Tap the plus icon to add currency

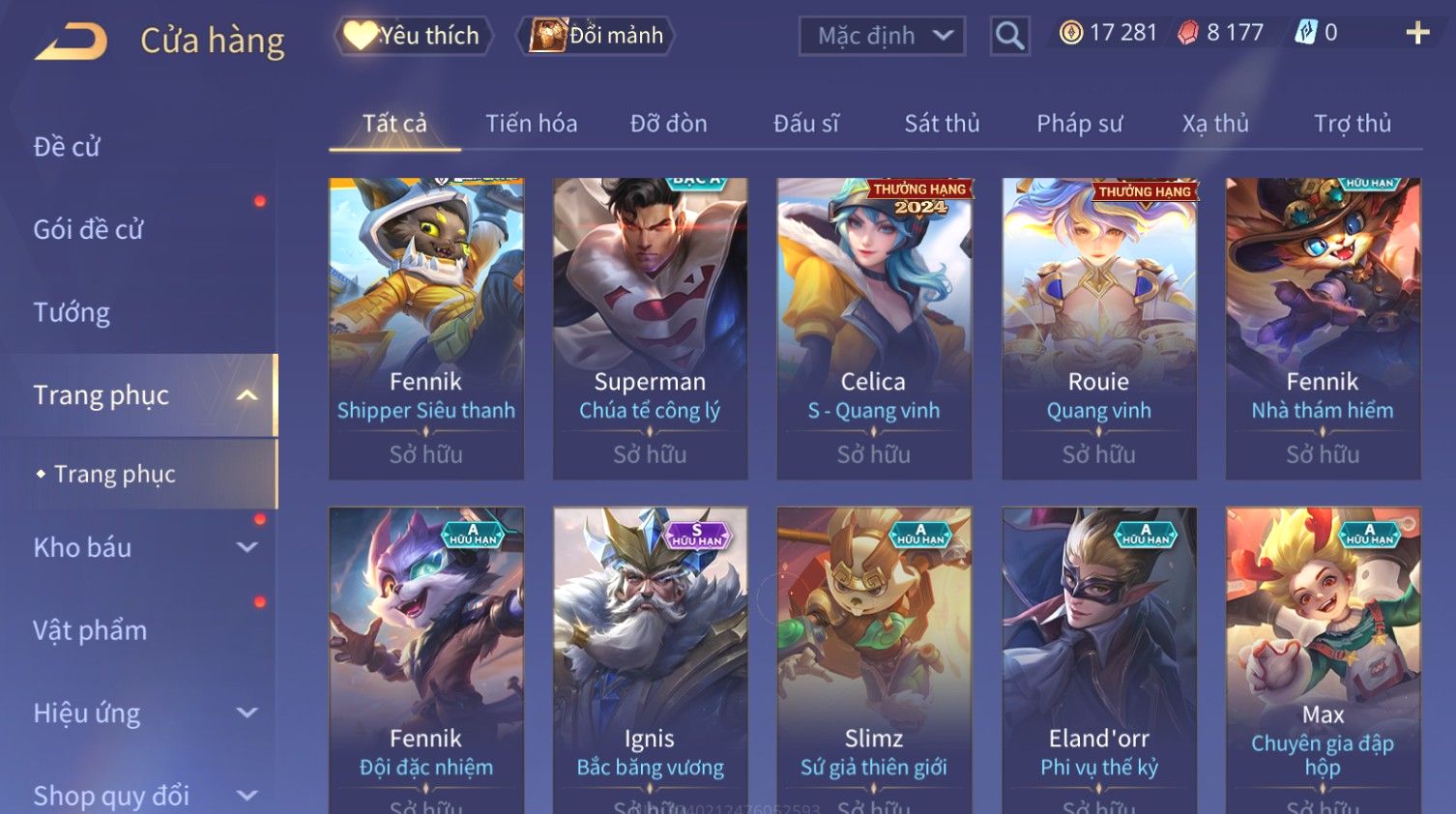(x=1417, y=33)
